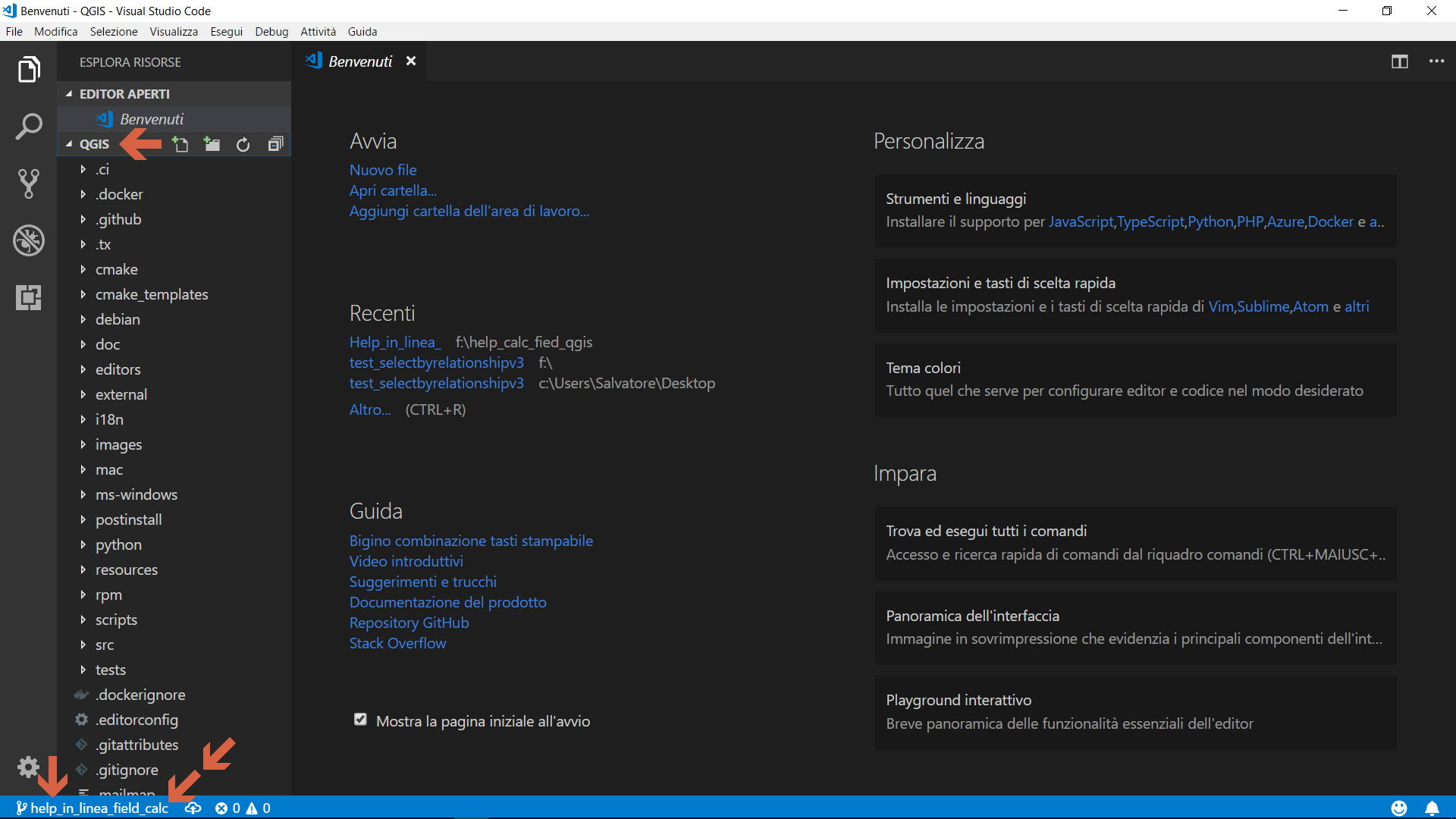Split the editor to the side
This screenshot has height=819, width=1456.
(x=1399, y=61)
